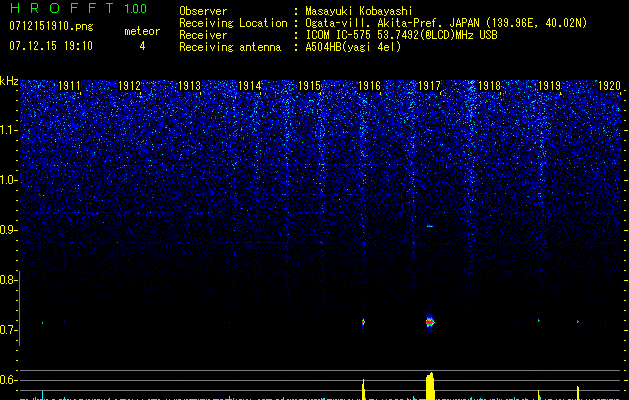Click time marker 1919

550,86
